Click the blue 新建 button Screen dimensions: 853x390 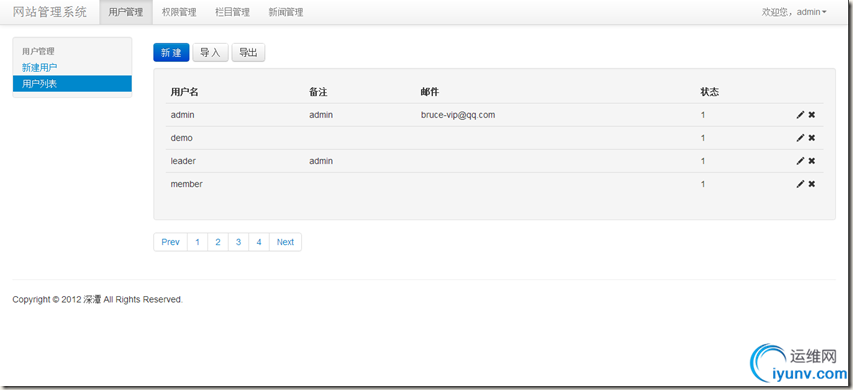pyautogui.click(x=171, y=53)
